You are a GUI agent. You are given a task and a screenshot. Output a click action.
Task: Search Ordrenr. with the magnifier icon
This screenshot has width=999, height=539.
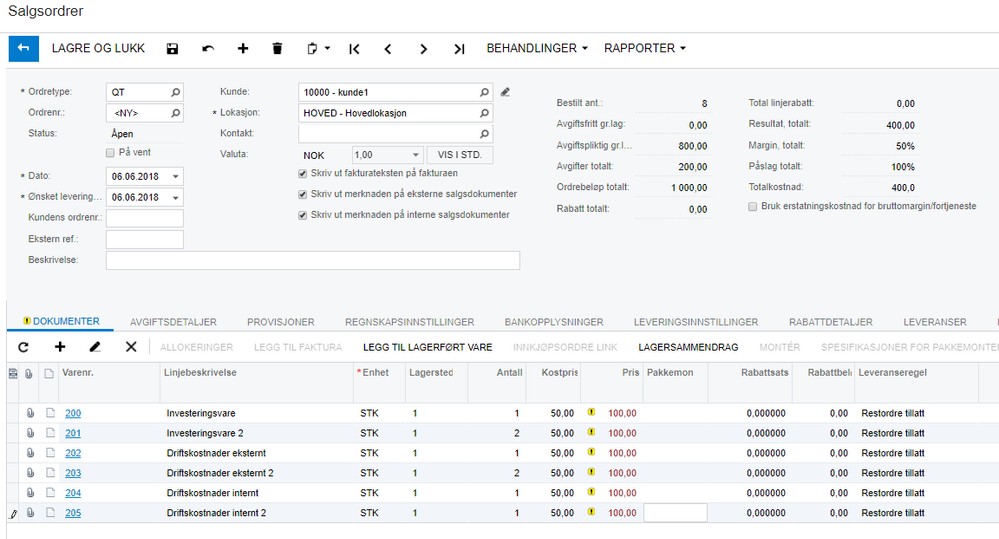click(x=175, y=113)
